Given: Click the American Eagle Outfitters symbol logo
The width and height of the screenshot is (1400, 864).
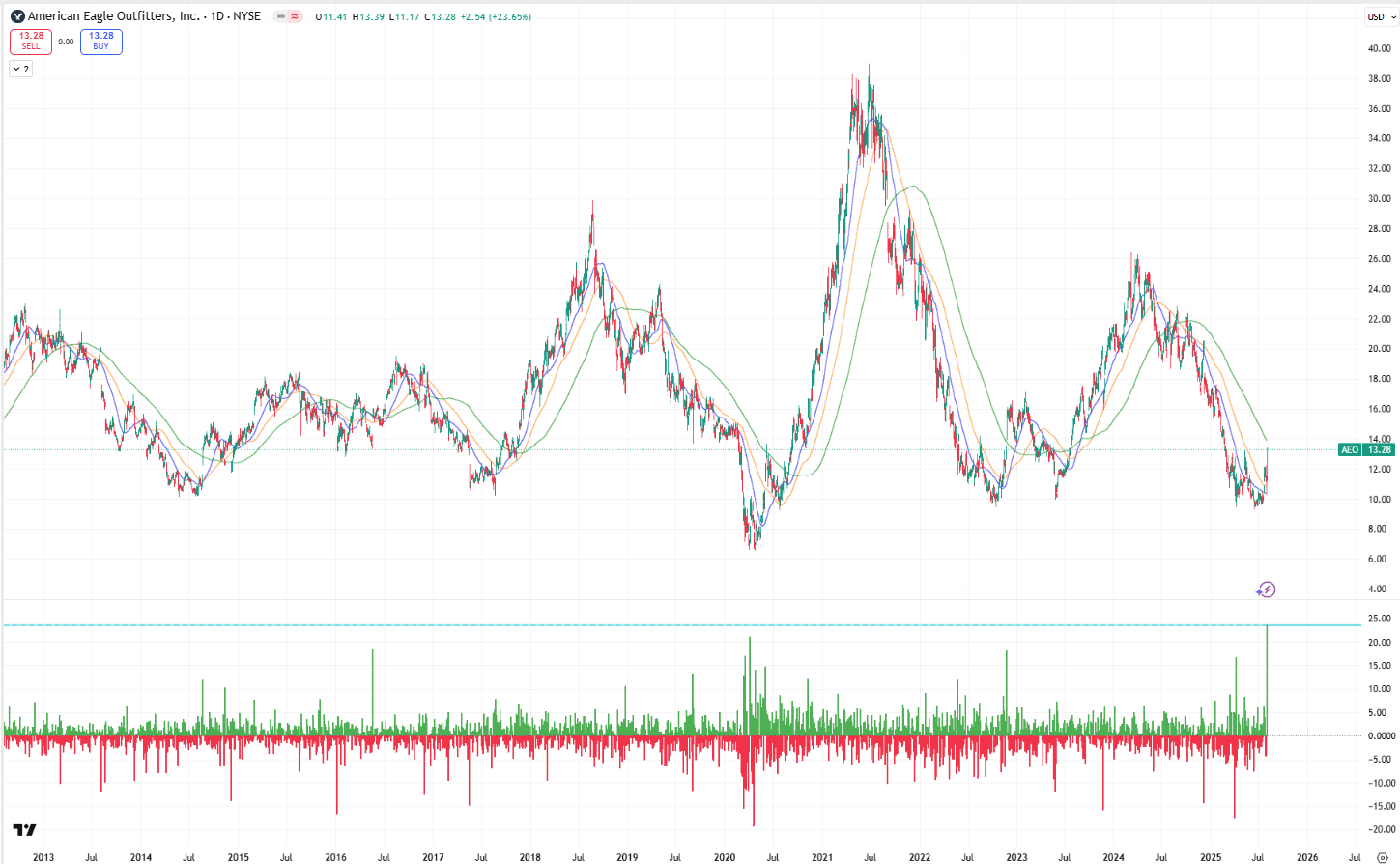Looking at the screenshot, I should pyautogui.click(x=17, y=16).
